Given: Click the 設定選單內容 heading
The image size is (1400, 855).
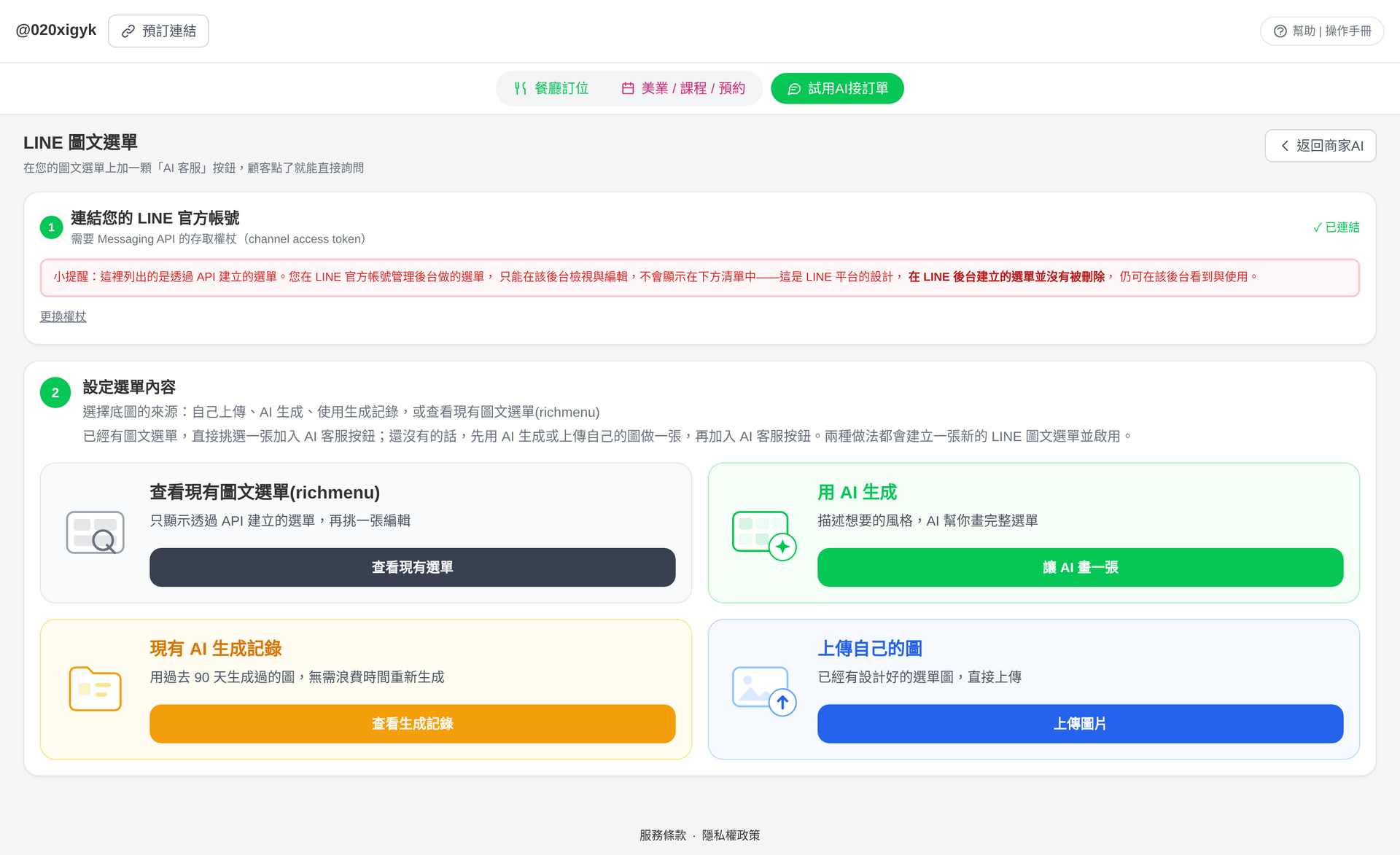Looking at the screenshot, I should pos(129,387).
